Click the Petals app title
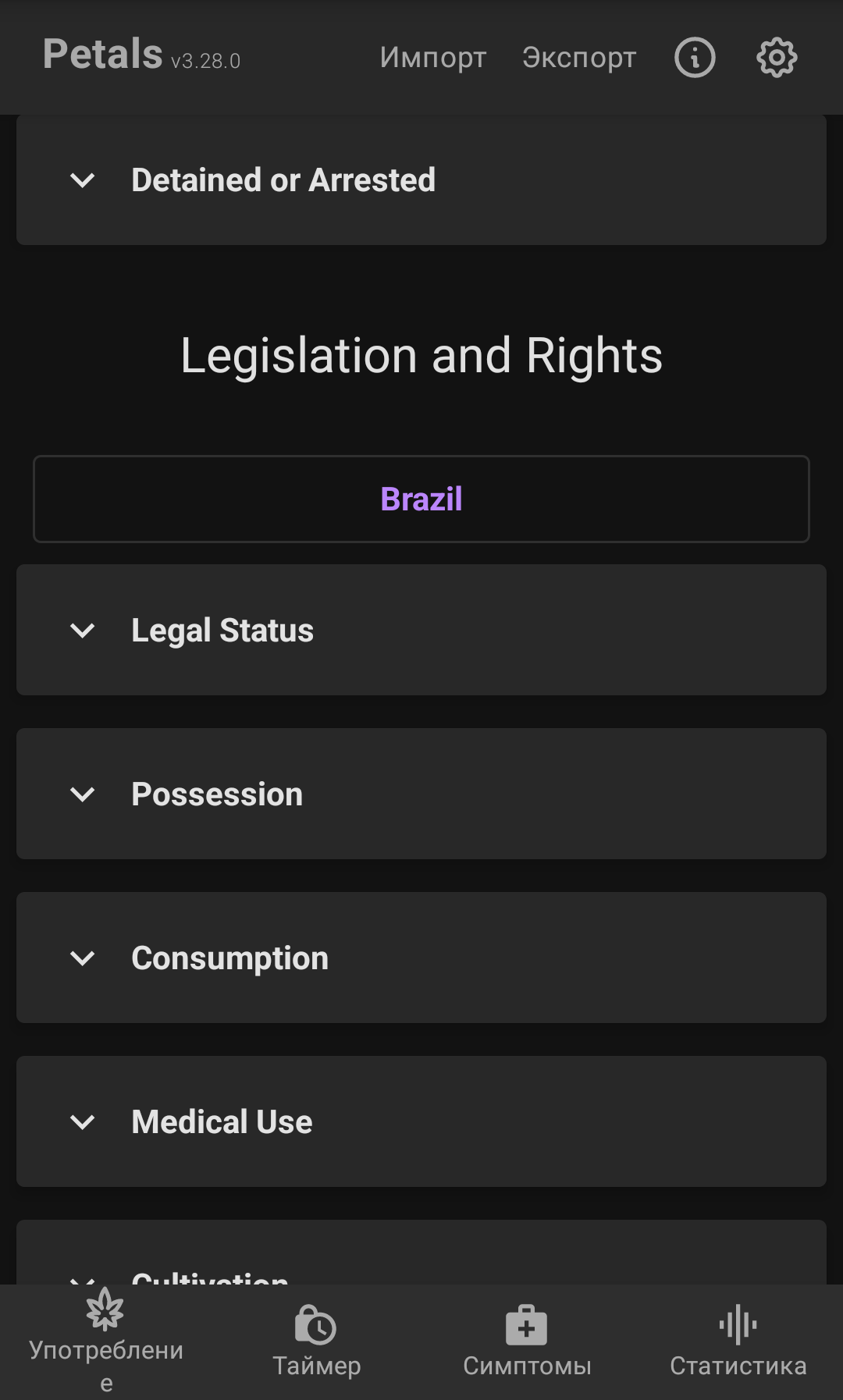843x1400 pixels. [x=103, y=54]
